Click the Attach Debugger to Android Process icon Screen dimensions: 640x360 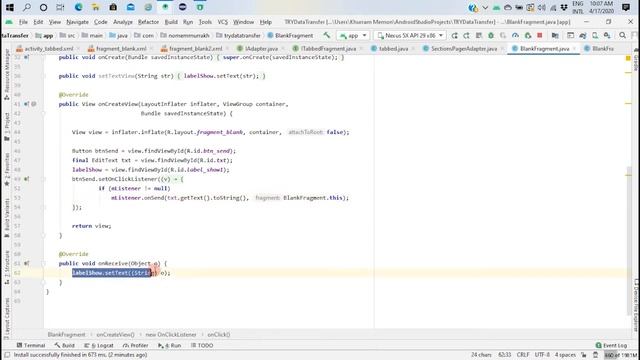pyautogui.click(x=527, y=36)
